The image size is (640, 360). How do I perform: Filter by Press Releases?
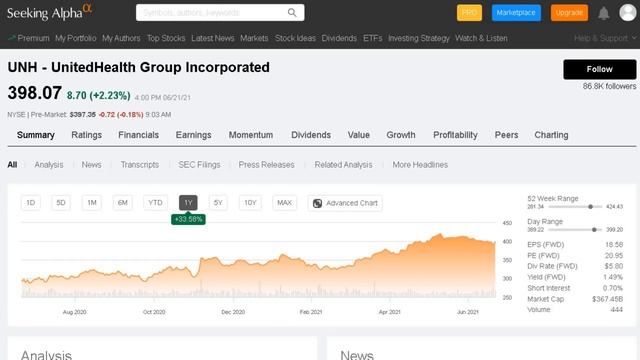click(267, 165)
